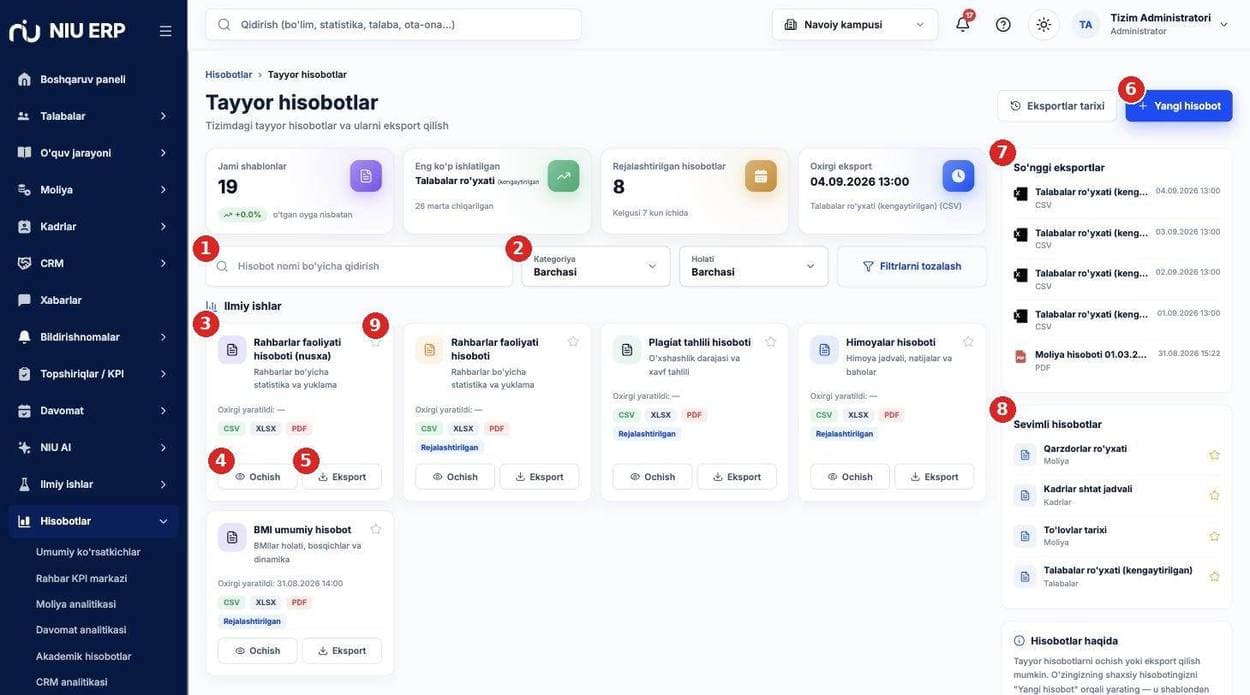Open the Navoiy kampusi campus dropdown
1250x695 pixels.
[x=855, y=24]
